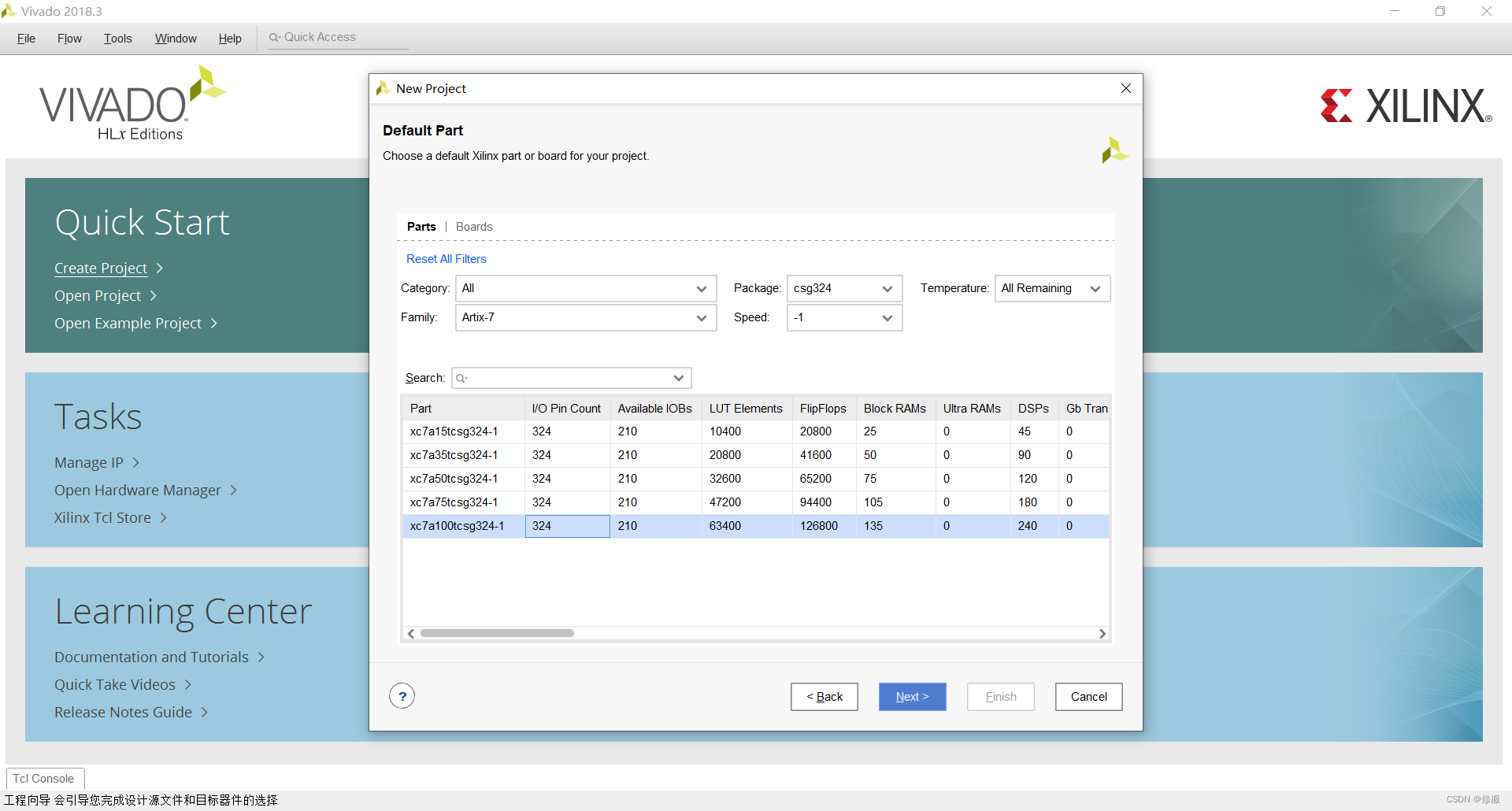Open the Family dropdown showing Artix-7

[586, 318]
